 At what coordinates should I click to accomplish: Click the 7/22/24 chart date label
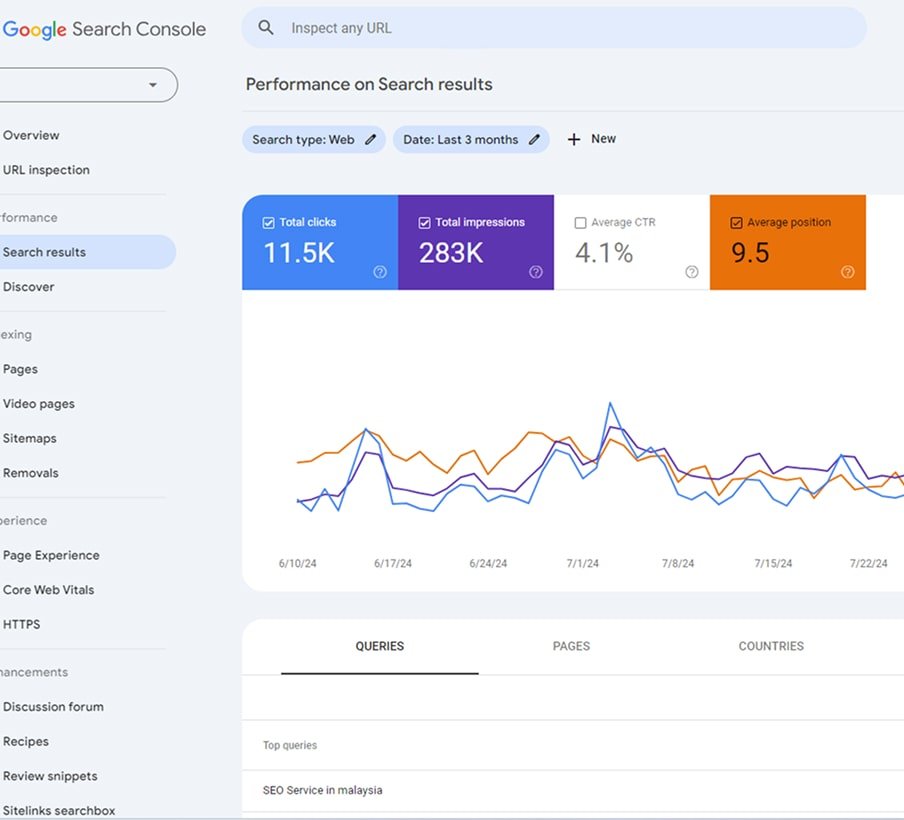click(868, 563)
